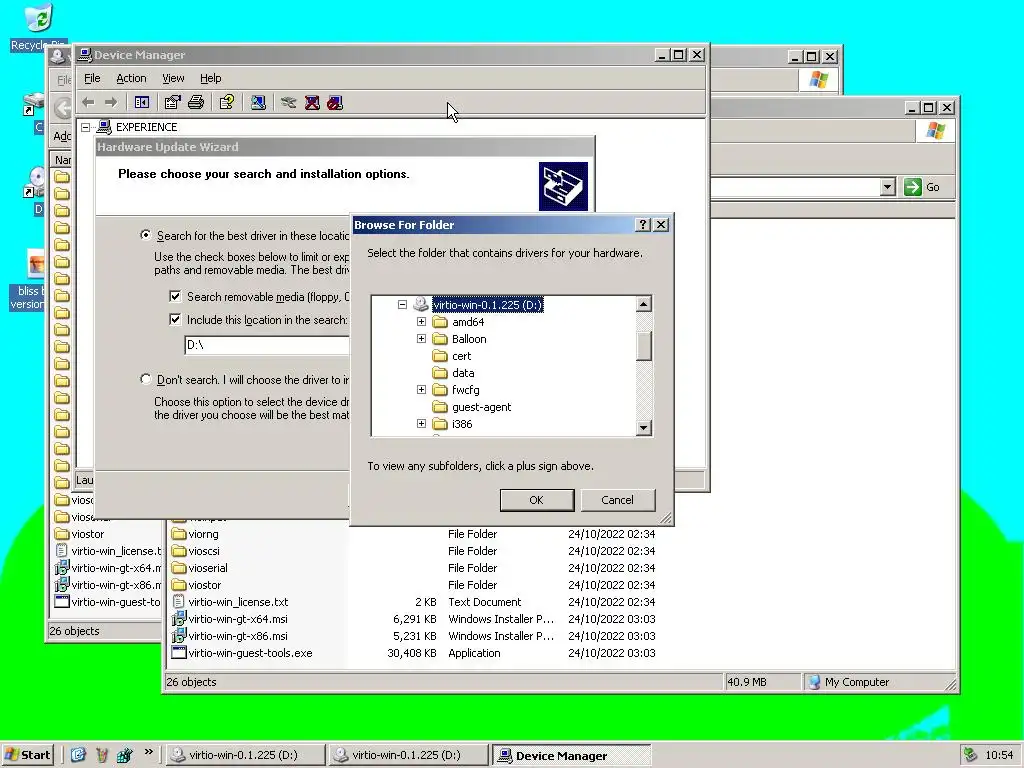Viewport: 1024px width, 768px height.
Task: Open the File menu in Device Manager
Action: click(x=92, y=78)
